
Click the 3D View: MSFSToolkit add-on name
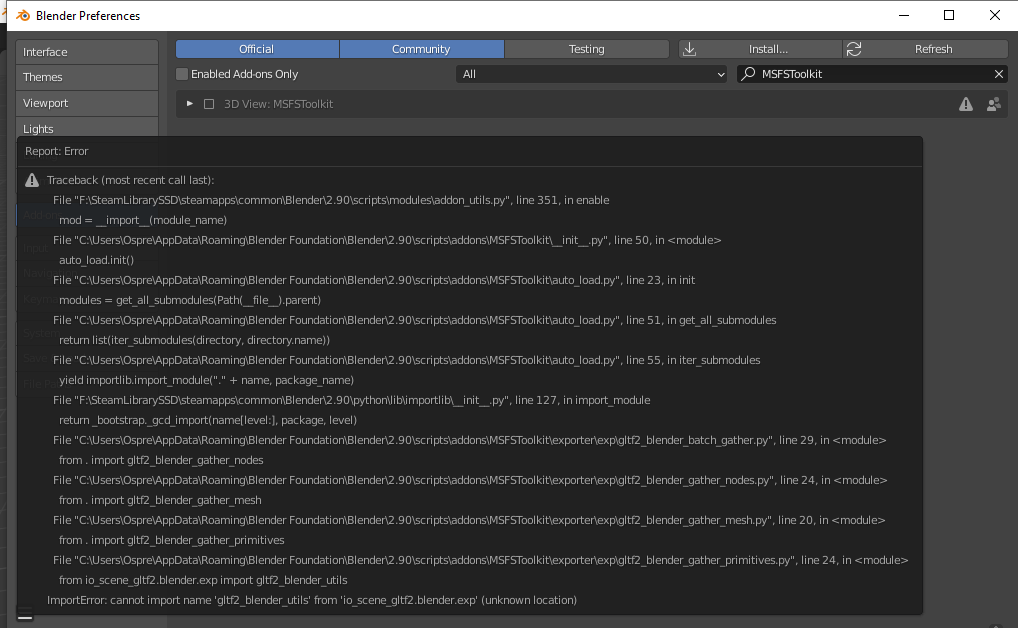click(279, 104)
